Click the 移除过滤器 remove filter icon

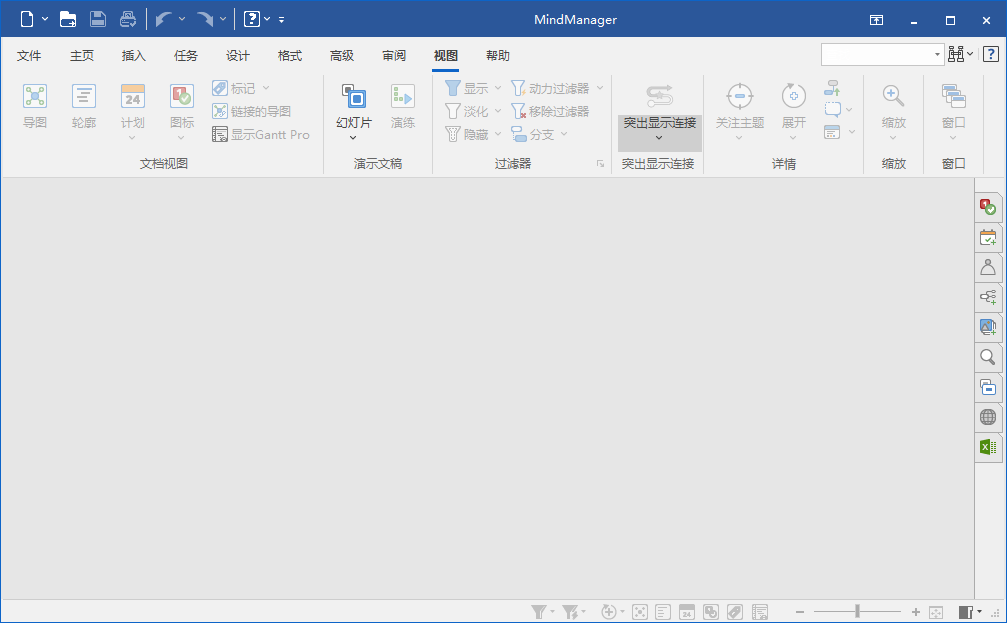(x=550, y=111)
